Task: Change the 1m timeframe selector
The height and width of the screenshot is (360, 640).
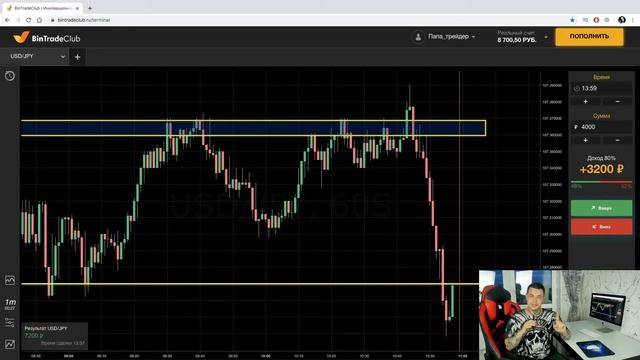Action: pos(10,304)
